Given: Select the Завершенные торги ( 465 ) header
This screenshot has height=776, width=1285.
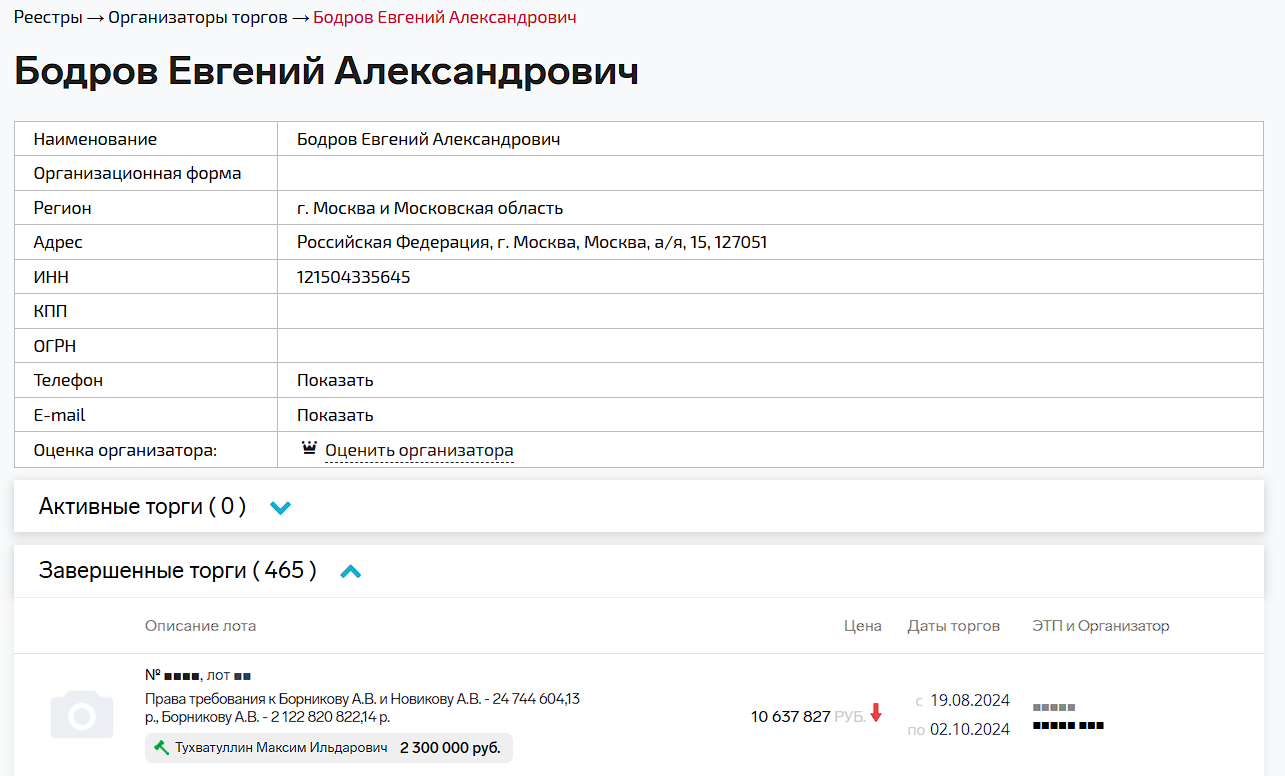Looking at the screenshot, I should pyautogui.click(x=177, y=570).
